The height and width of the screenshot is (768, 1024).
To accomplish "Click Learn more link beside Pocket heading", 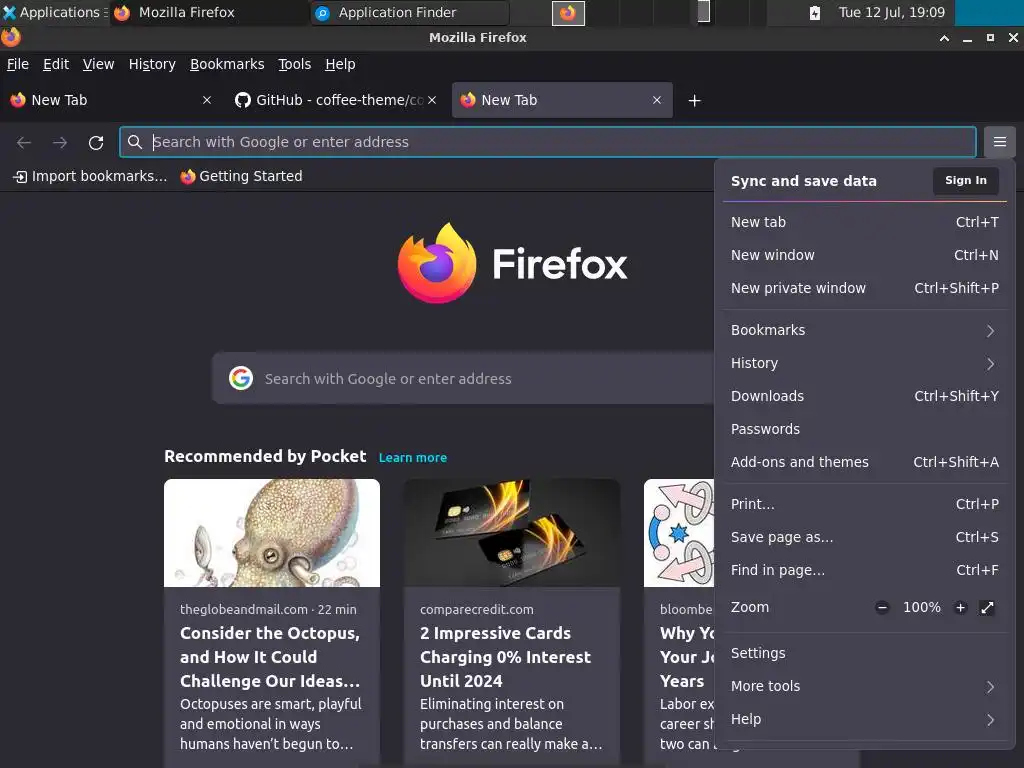I will tap(413, 458).
